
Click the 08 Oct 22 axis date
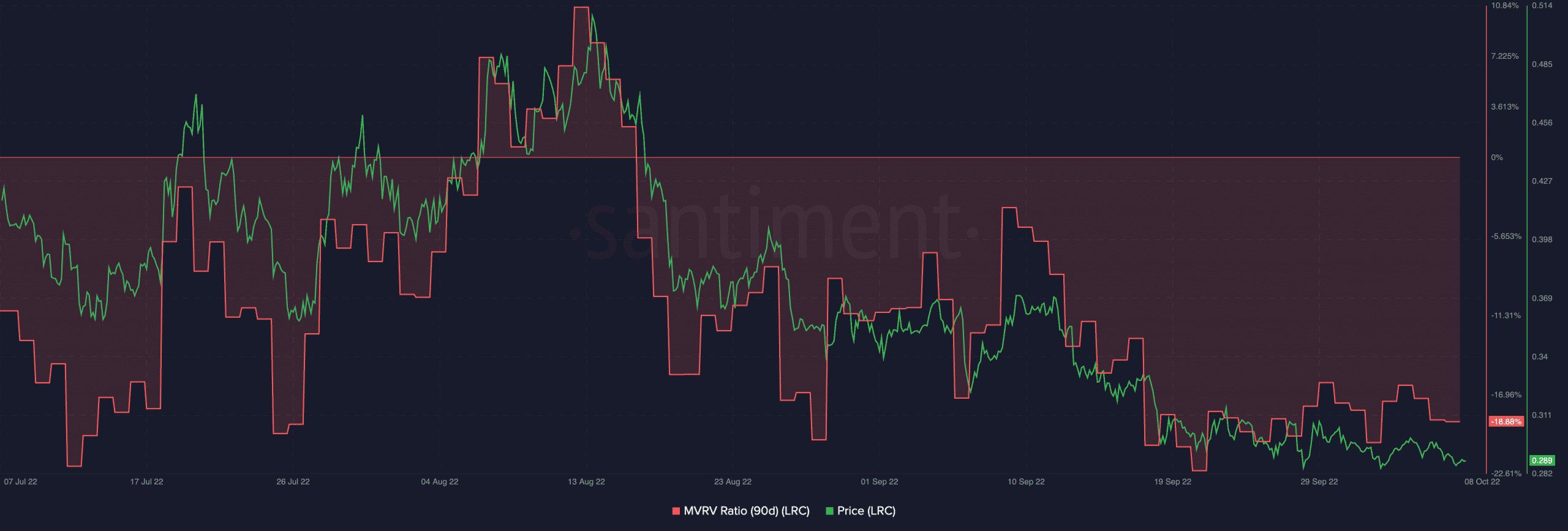coord(1482,481)
